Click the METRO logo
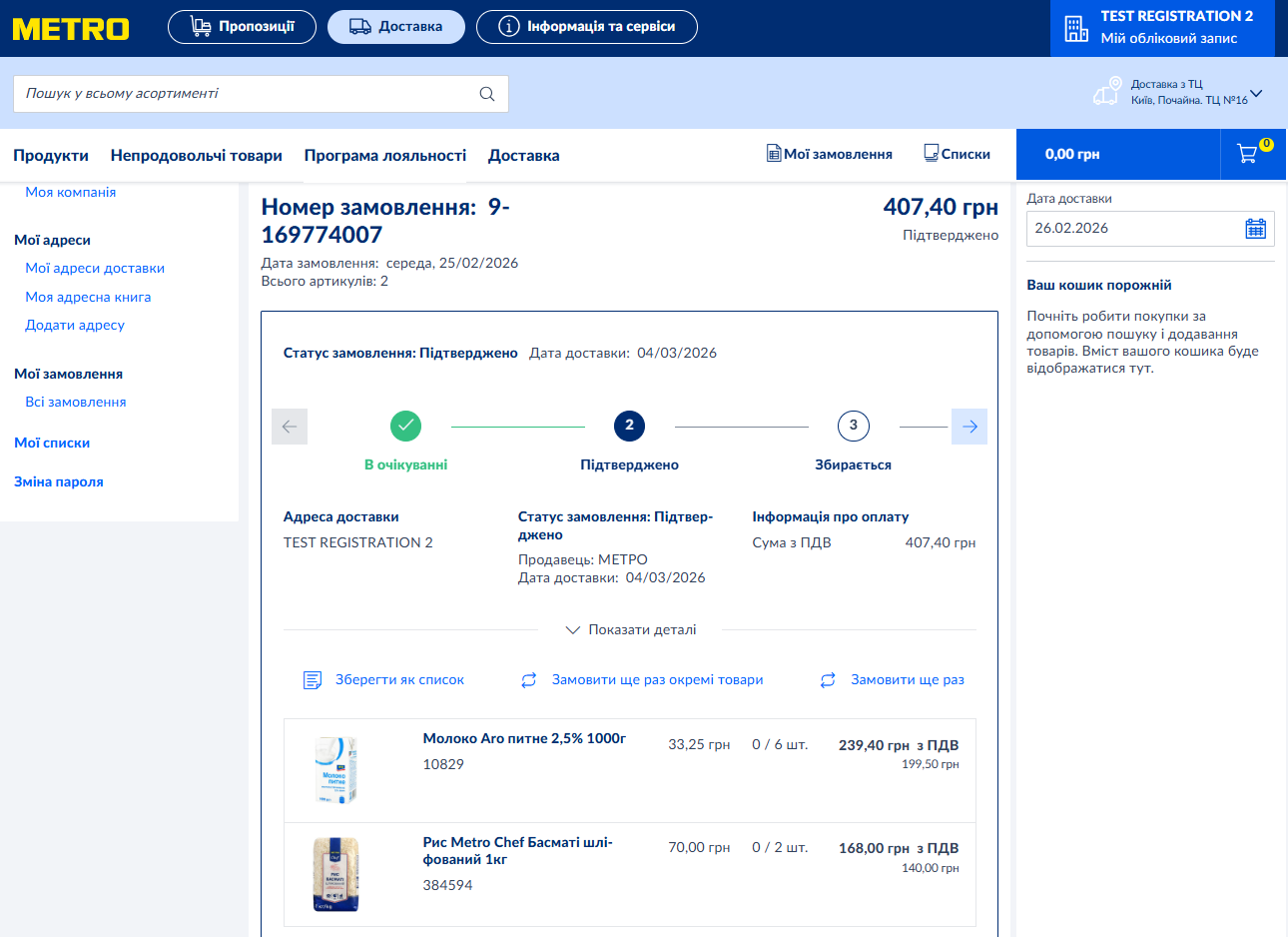 coord(71,28)
